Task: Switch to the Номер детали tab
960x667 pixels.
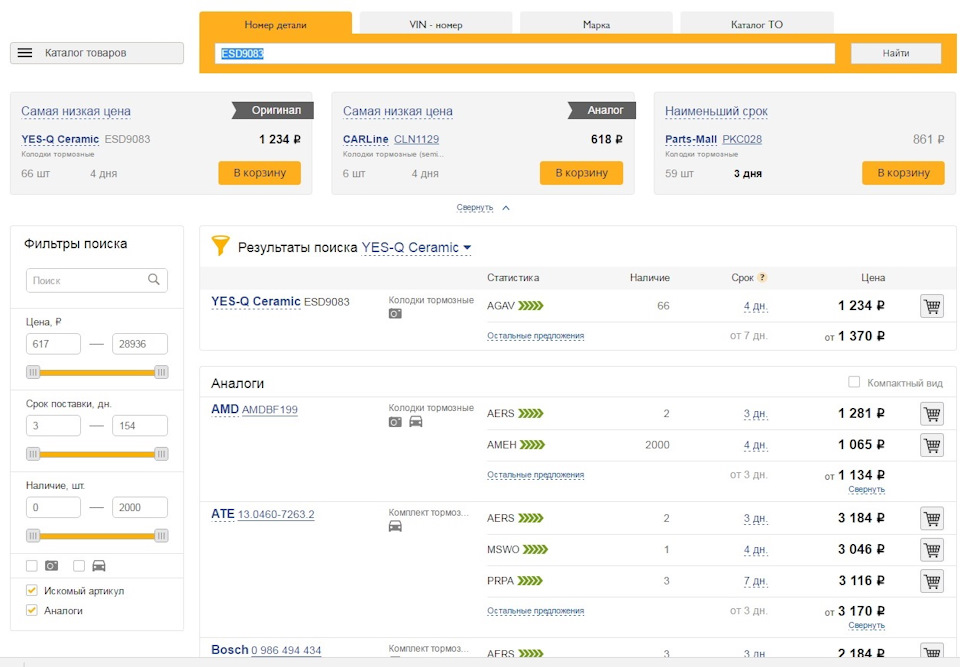Action: click(x=276, y=24)
